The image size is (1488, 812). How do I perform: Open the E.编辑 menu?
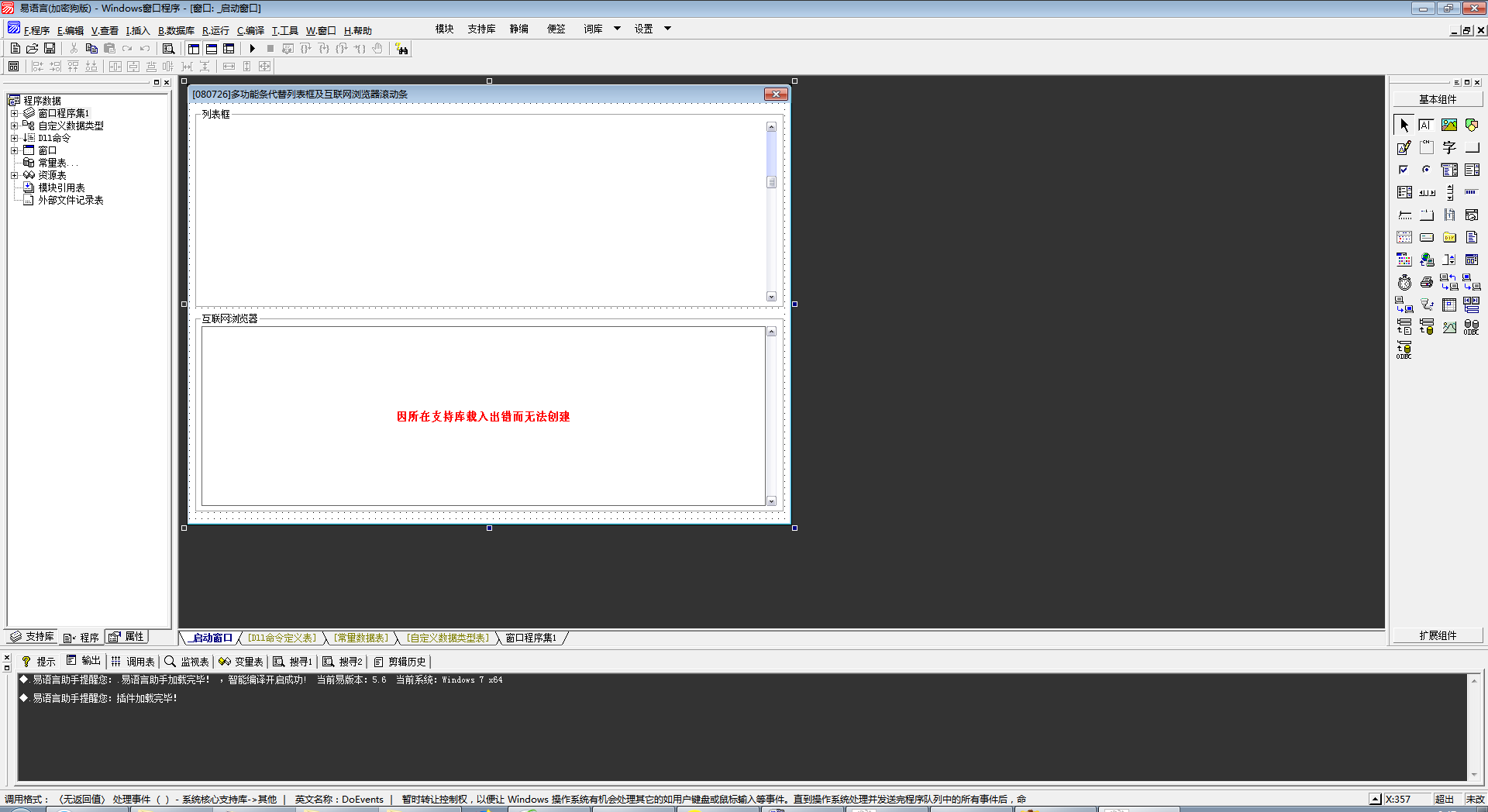71,31
